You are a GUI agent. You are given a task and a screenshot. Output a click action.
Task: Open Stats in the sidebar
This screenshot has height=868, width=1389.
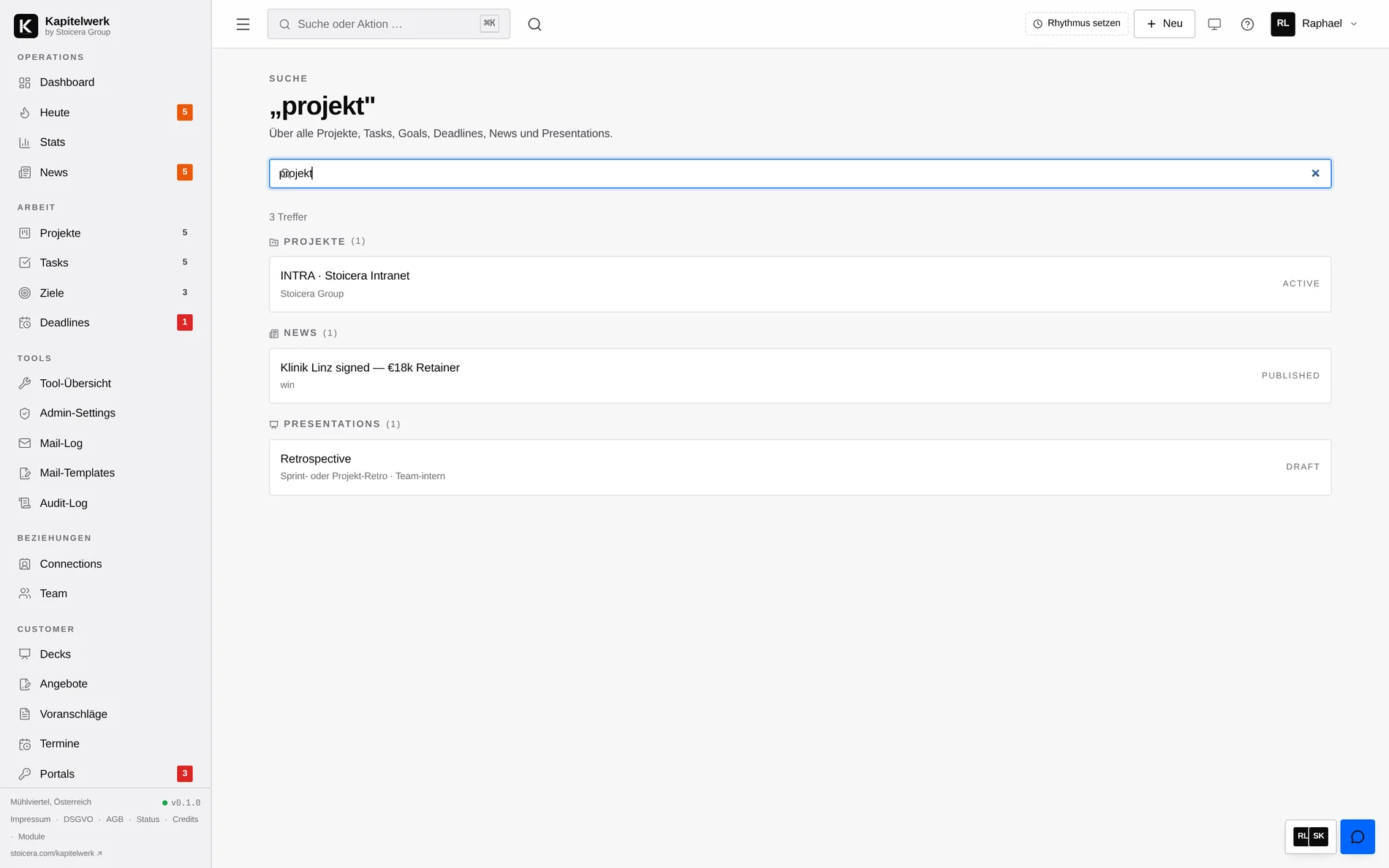(105, 142)
